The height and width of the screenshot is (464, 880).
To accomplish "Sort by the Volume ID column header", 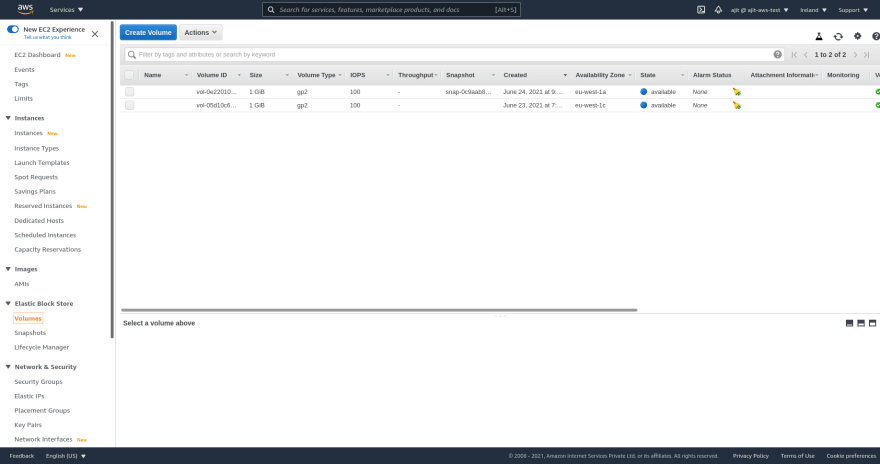I will [x=212, y=75].
